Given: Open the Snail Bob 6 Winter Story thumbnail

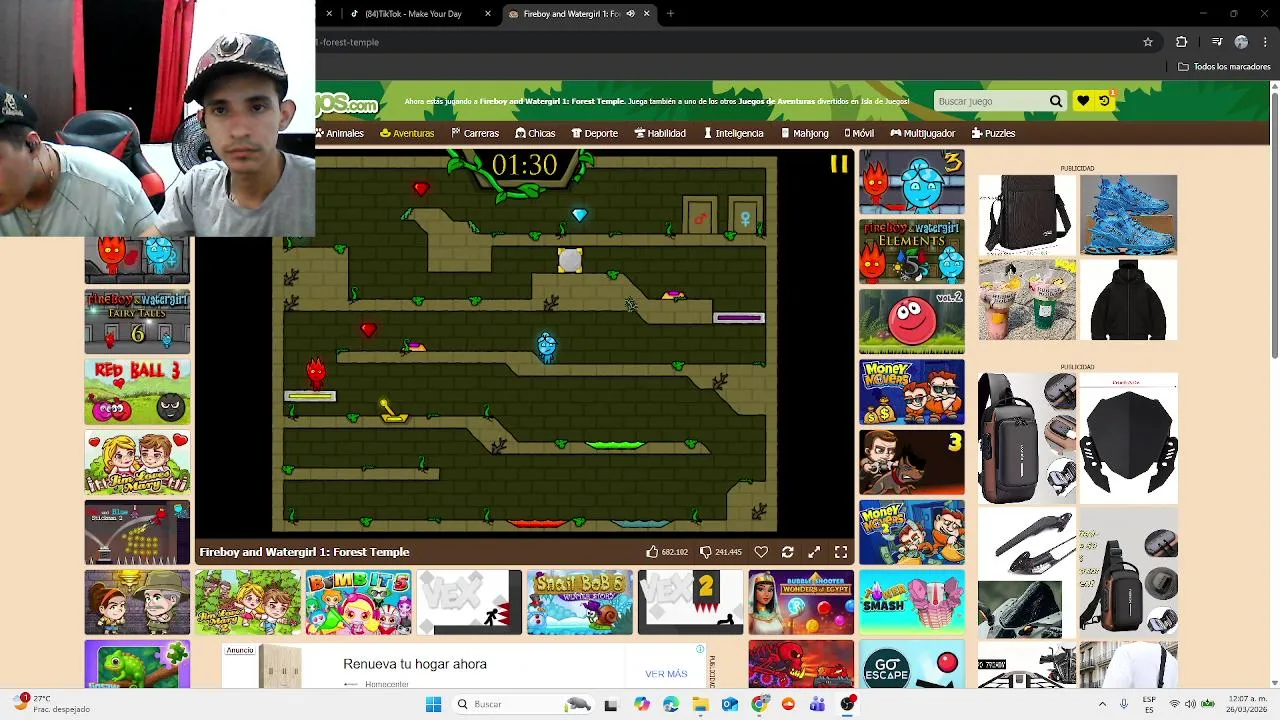Looking at the screenshot, I should point(580,602).
